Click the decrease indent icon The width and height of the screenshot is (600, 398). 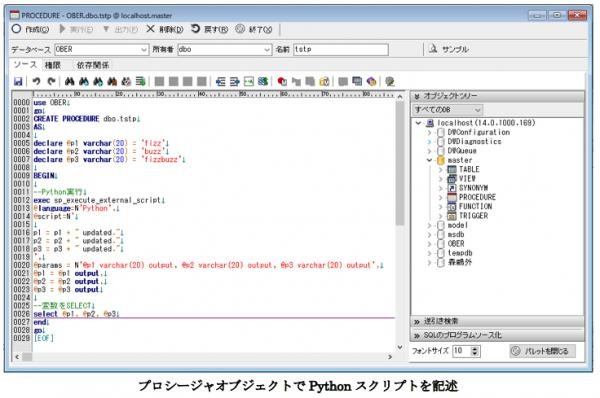[220, 81]
